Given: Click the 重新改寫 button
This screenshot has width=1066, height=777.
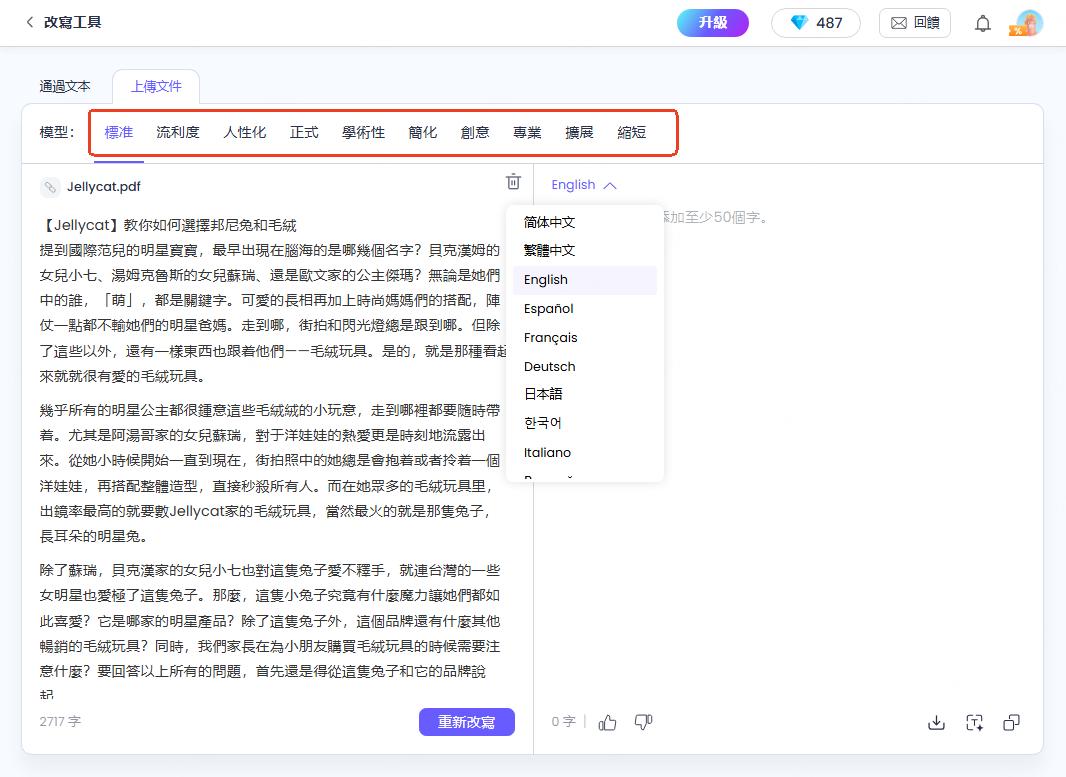Looking at the screenshot, I should pos(466,722).
